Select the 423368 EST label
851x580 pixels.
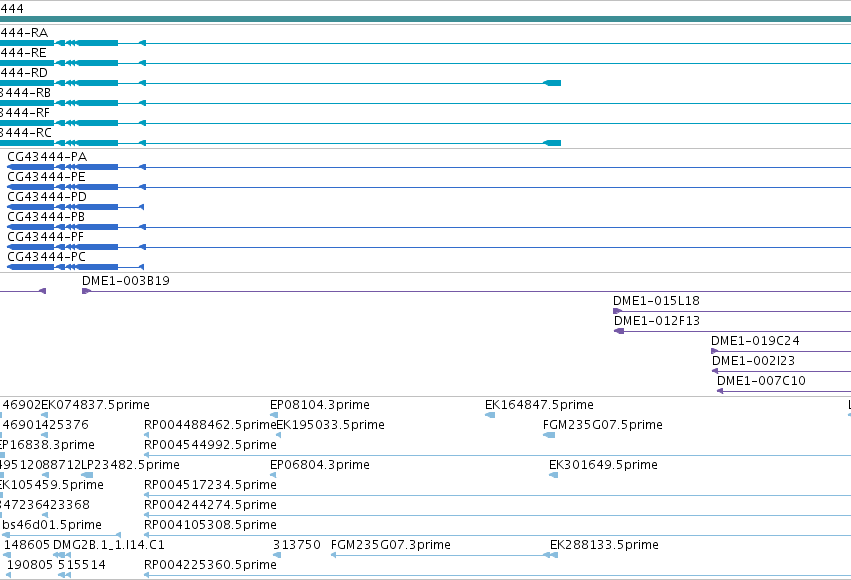(x=66, y=505)
